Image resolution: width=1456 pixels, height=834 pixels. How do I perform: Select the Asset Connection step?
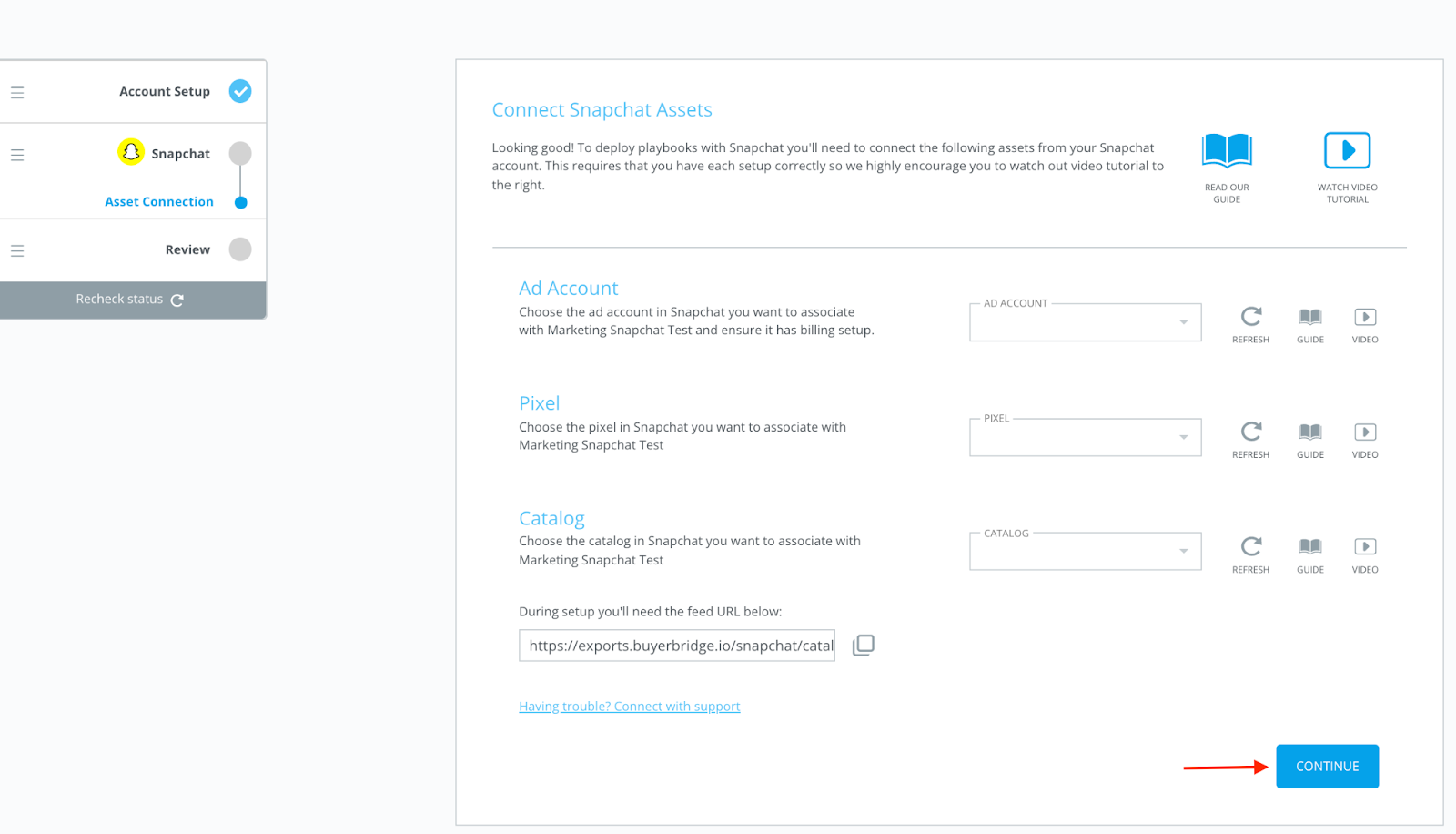[159, 202]
